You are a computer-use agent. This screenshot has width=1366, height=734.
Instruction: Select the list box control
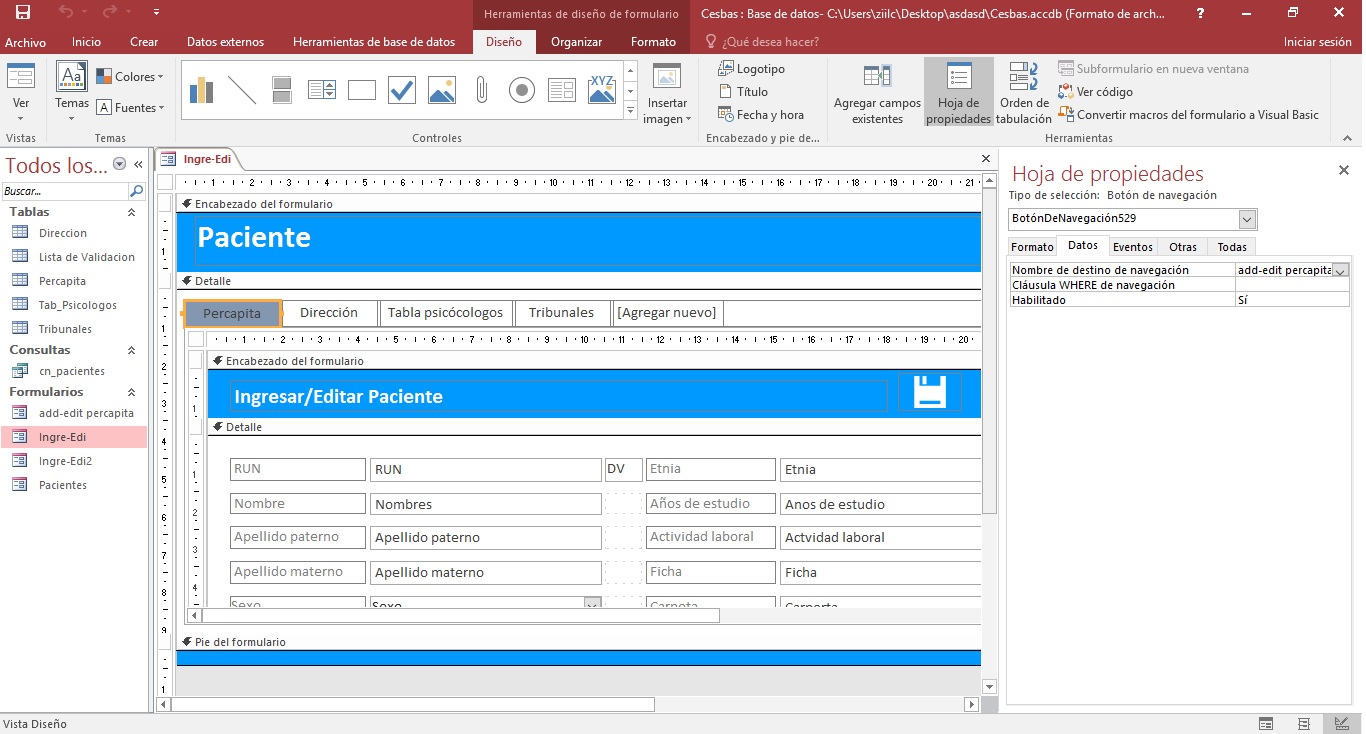point(322,90)
